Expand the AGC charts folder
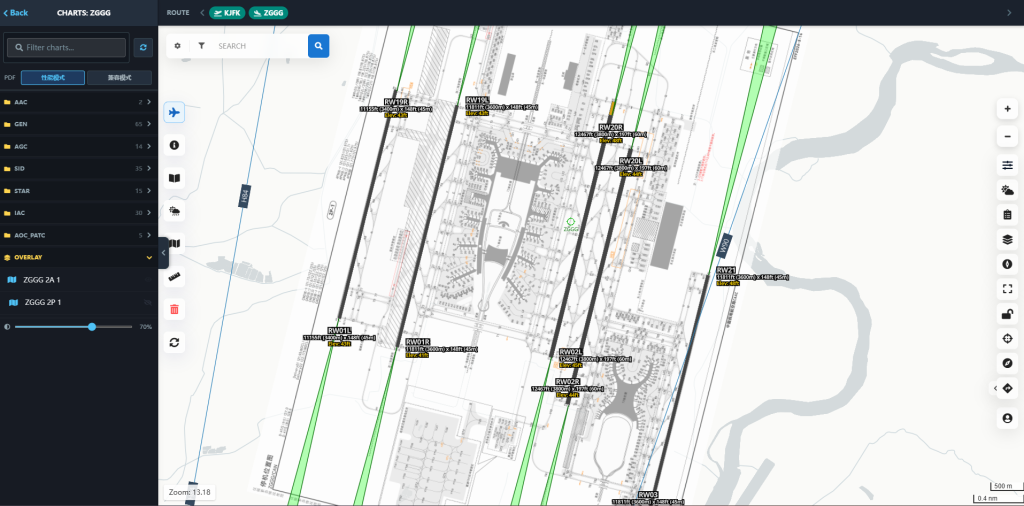The image size is (1024, 506). 78,146
